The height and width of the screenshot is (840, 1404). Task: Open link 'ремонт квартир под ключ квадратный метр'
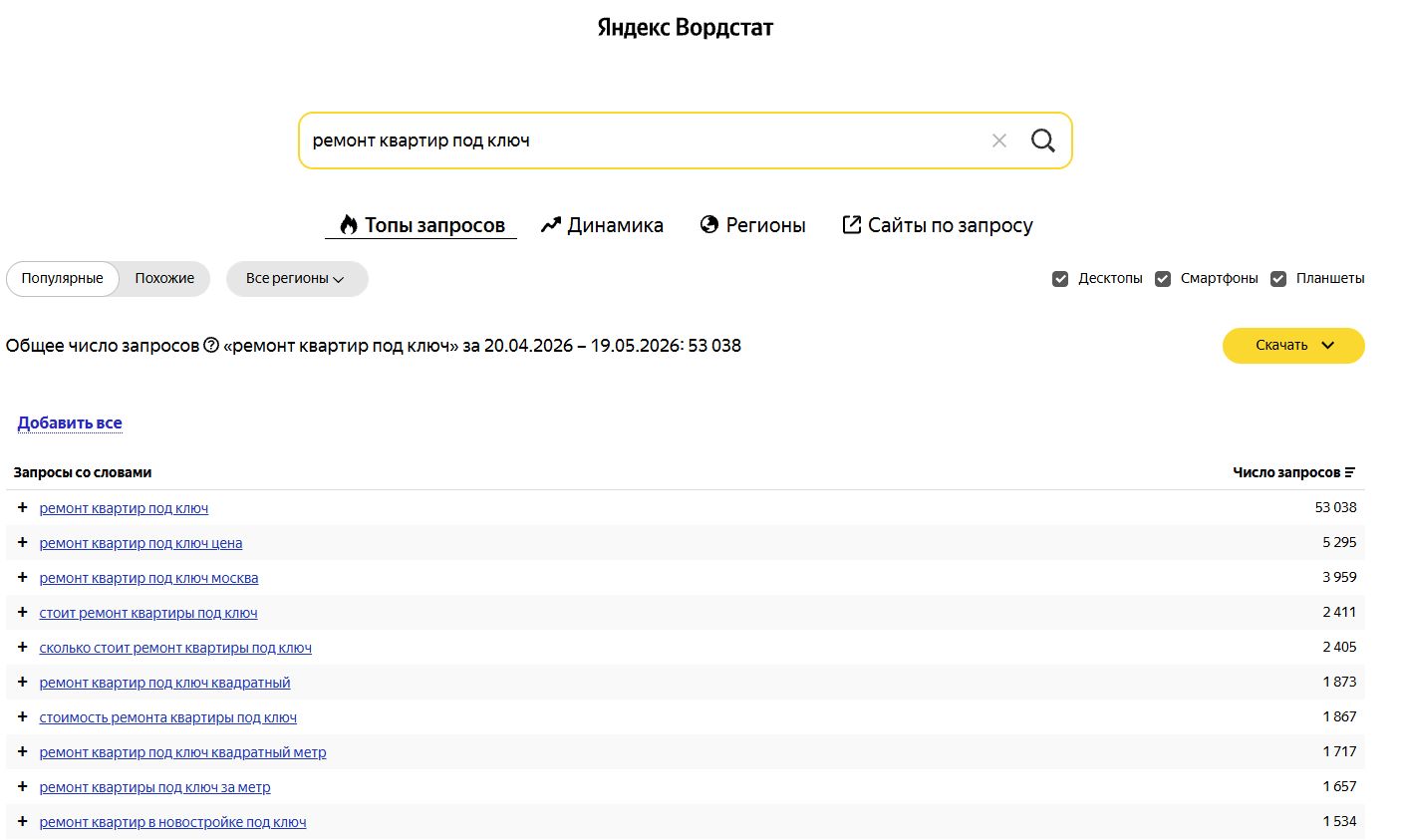(182, 752)
